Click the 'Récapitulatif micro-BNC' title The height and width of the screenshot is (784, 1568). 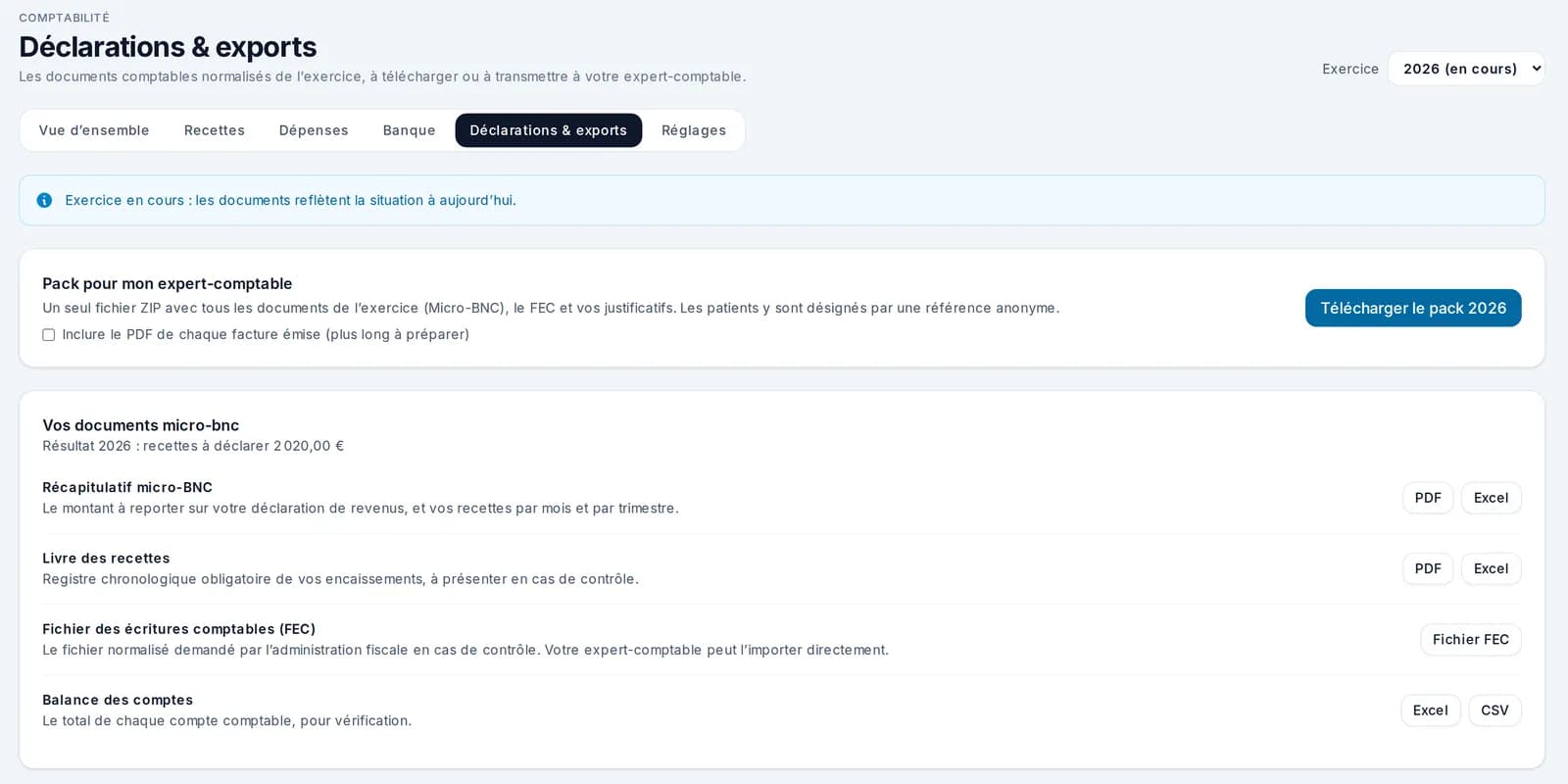(127, 487)
